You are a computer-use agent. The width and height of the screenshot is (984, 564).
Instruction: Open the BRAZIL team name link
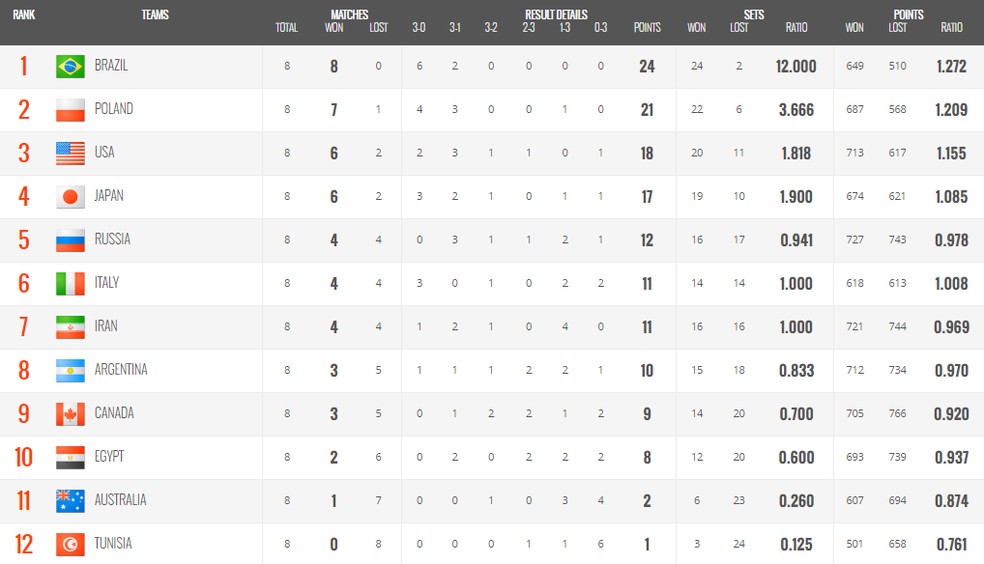tap(111, 65)
